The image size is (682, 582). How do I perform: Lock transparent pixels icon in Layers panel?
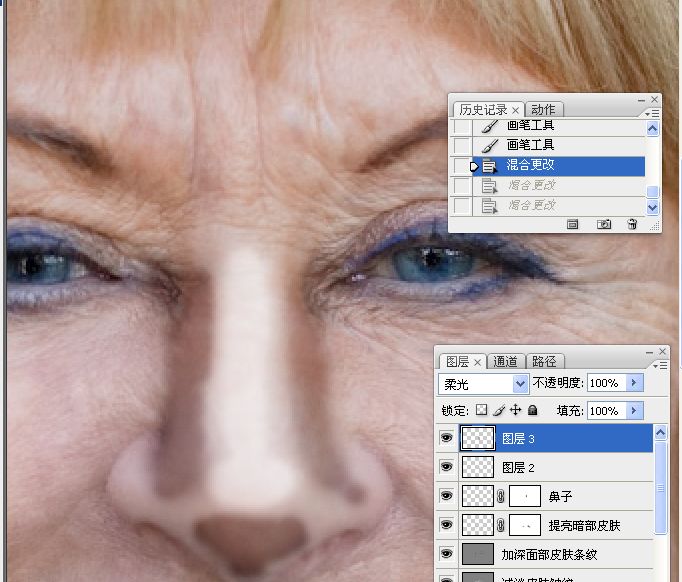click(481, 410)
